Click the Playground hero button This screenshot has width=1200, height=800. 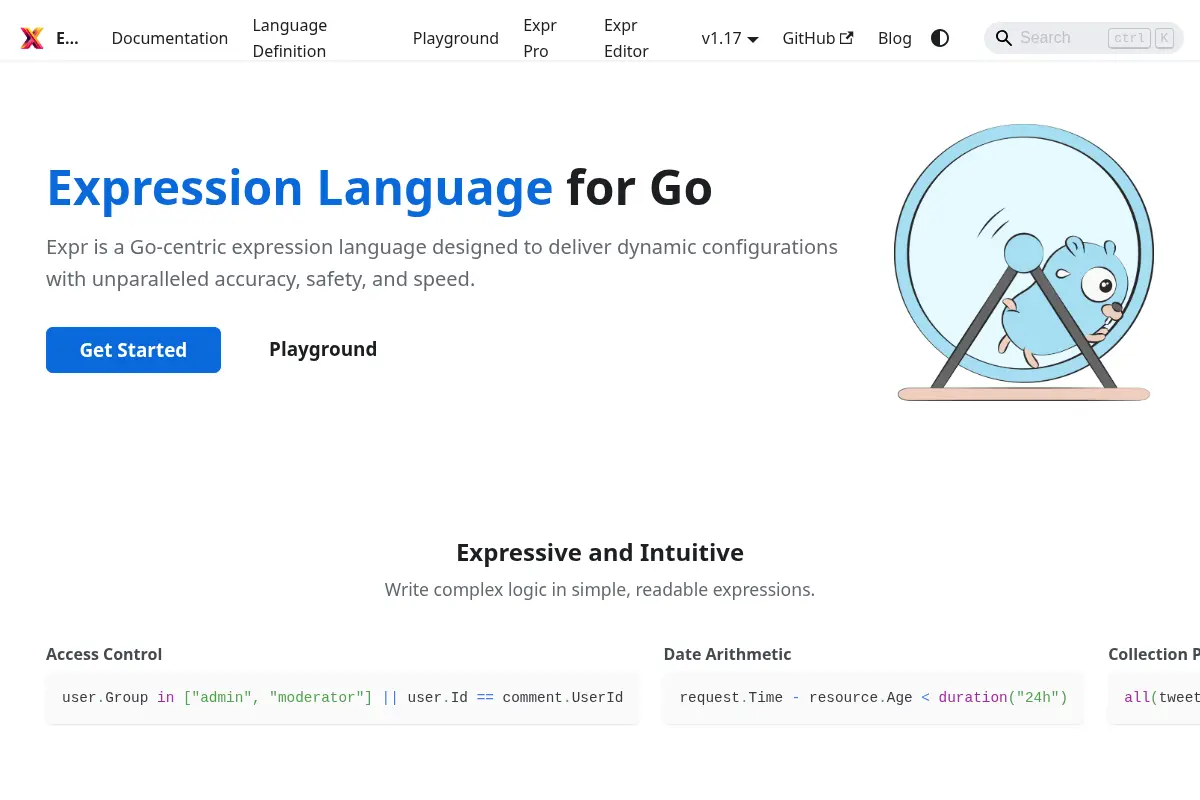[x=323, y=349]
